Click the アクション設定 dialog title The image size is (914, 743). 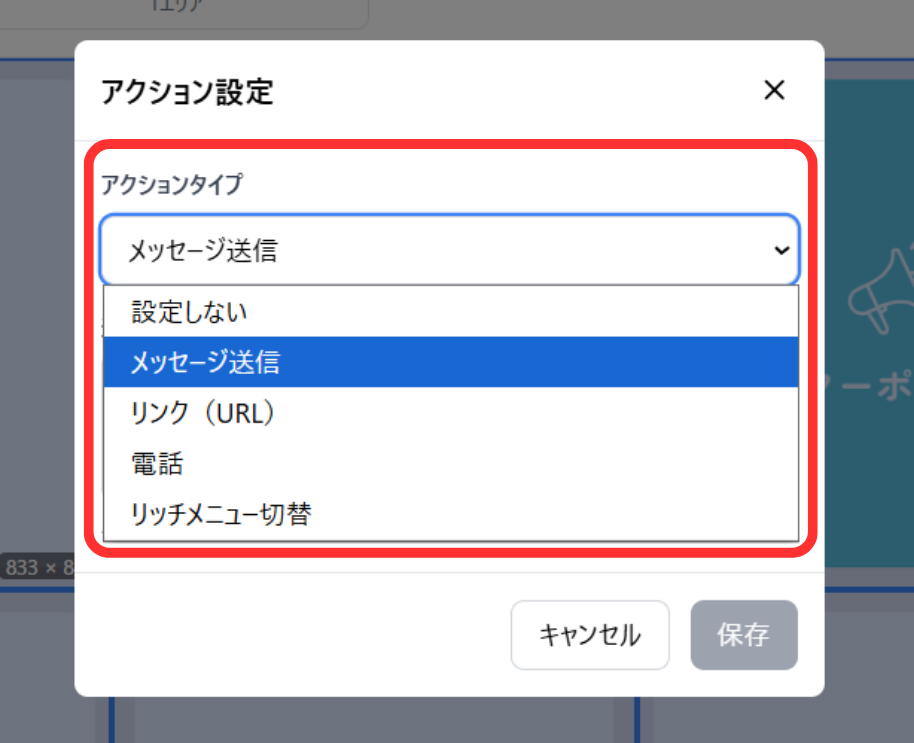coord(187,93)
